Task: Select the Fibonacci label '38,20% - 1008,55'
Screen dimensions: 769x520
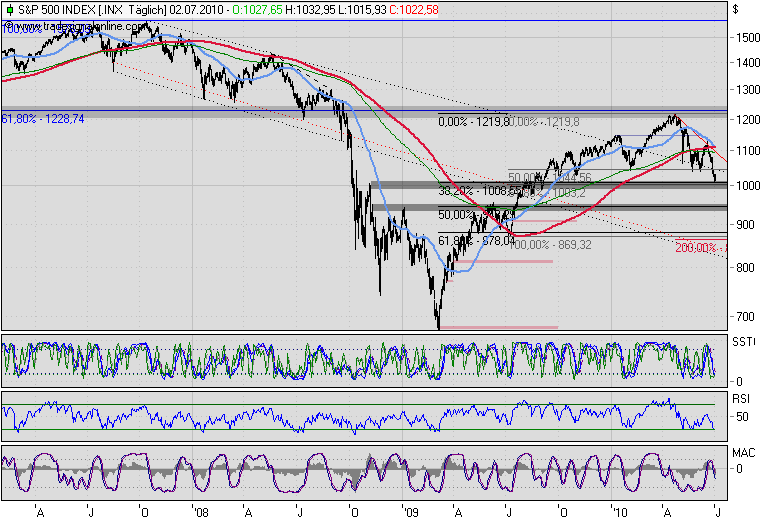Action: (x=480, y=190)
